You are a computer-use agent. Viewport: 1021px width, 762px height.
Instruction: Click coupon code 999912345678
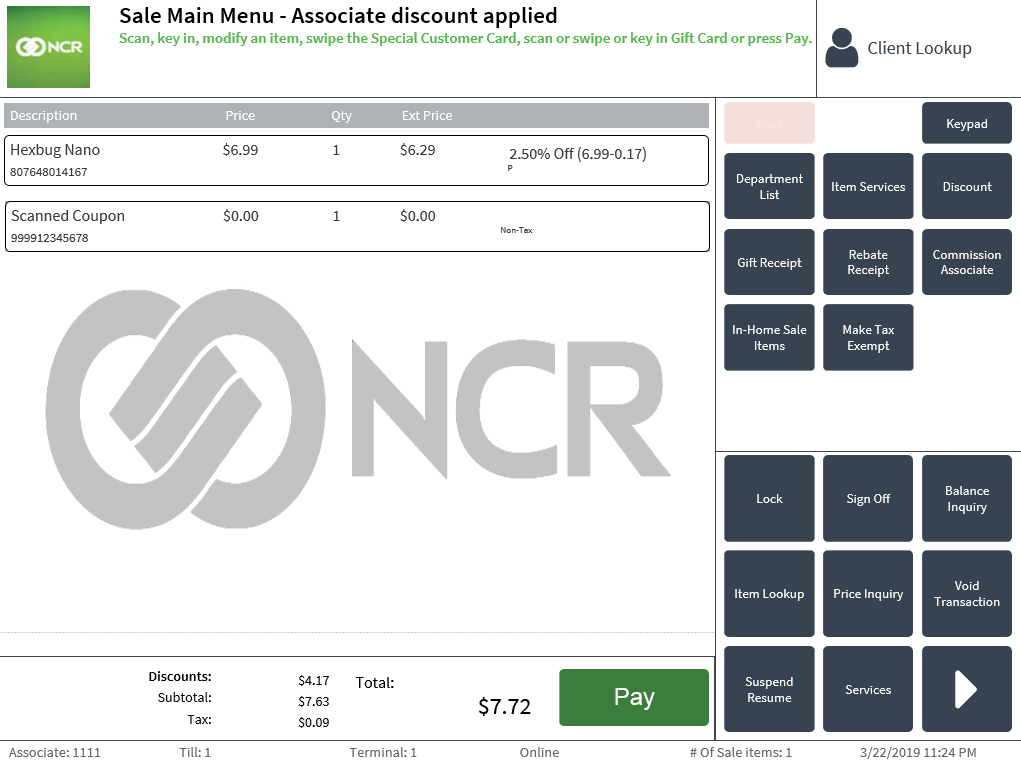tap(49, 238)
